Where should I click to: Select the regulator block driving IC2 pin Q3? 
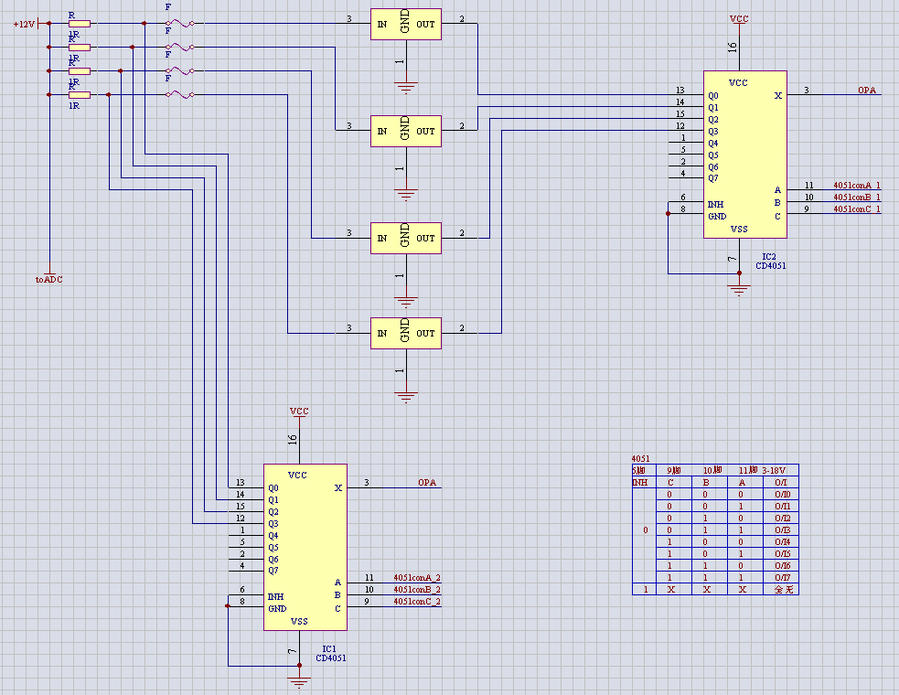pos(406,333)
